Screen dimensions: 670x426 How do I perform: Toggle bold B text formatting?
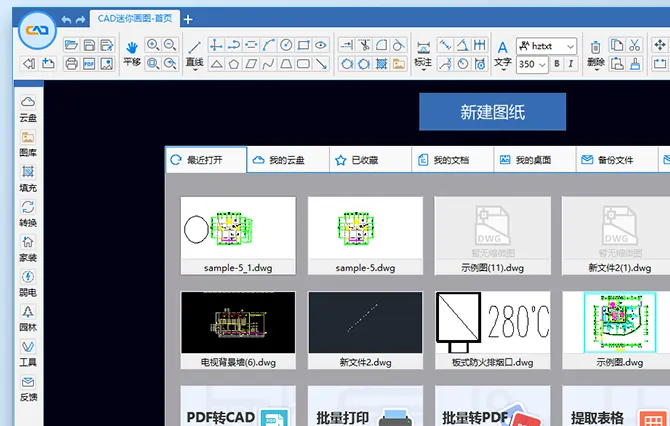(557, 64)
